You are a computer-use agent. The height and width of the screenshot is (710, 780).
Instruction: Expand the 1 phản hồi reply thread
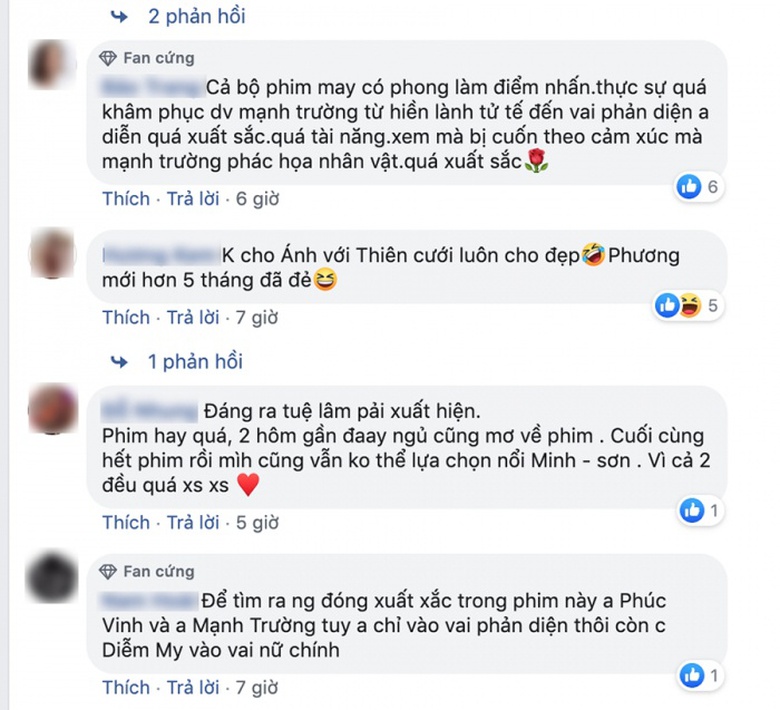click(195, 361)
